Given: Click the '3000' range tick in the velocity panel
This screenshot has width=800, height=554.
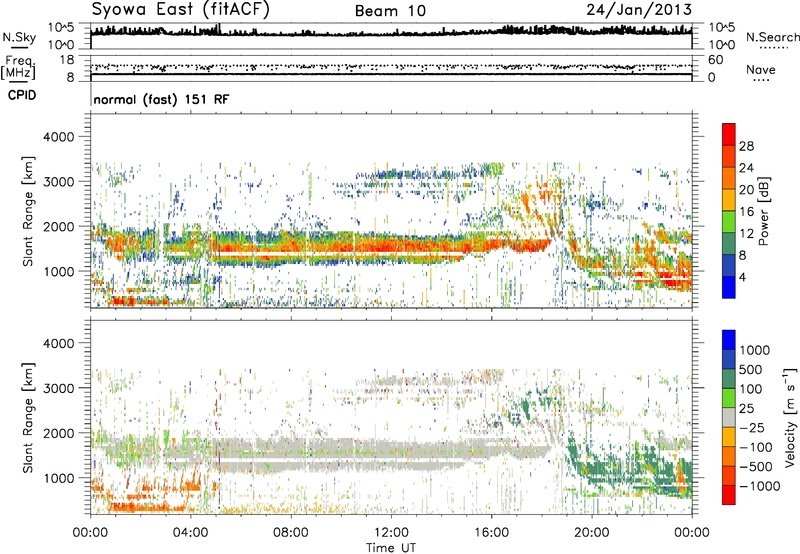Looking at the screenshot, I should click(x=58, y=388).
